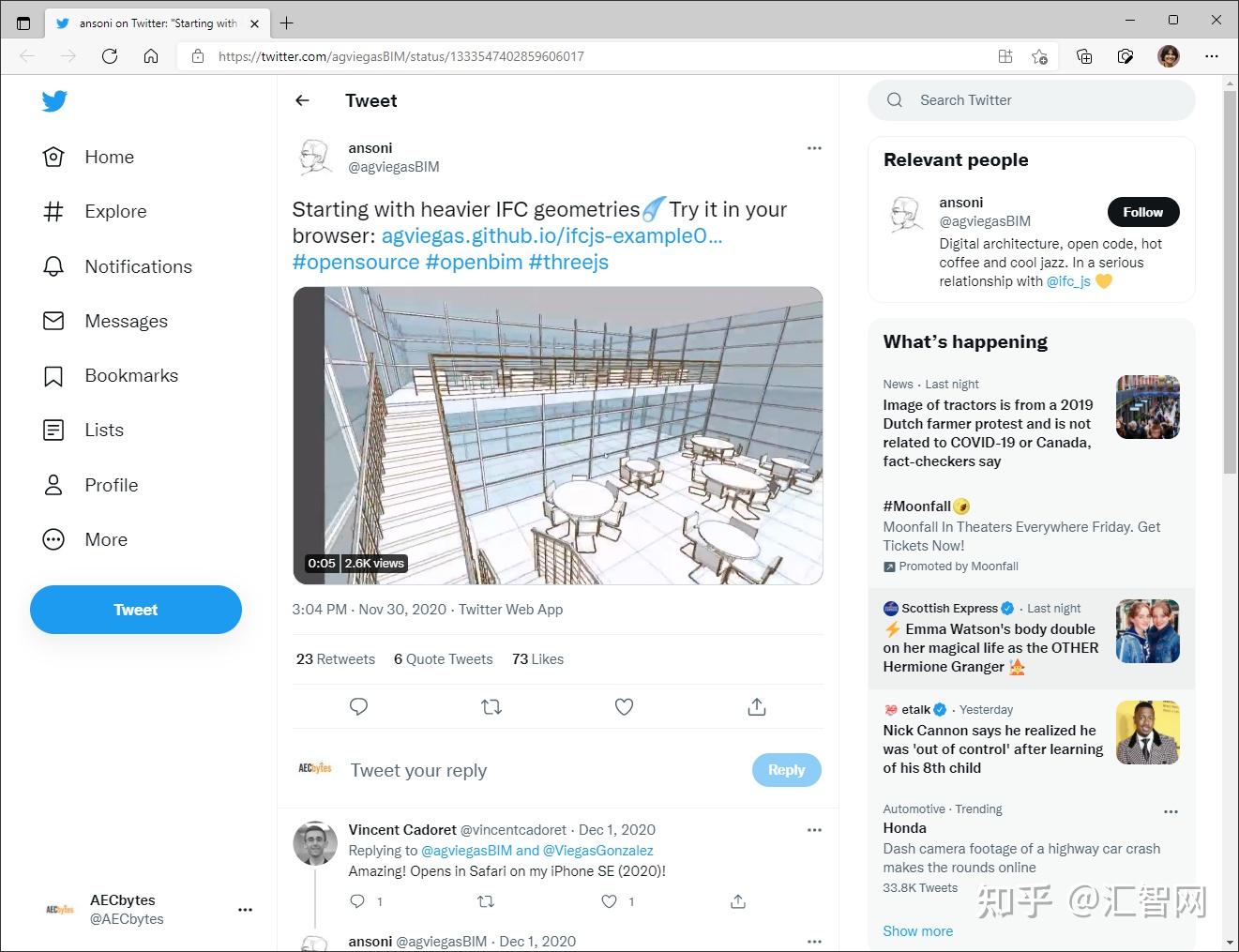Go back using the Tweet back arrow
1239x952 pixels.
[x=302, y=100]
